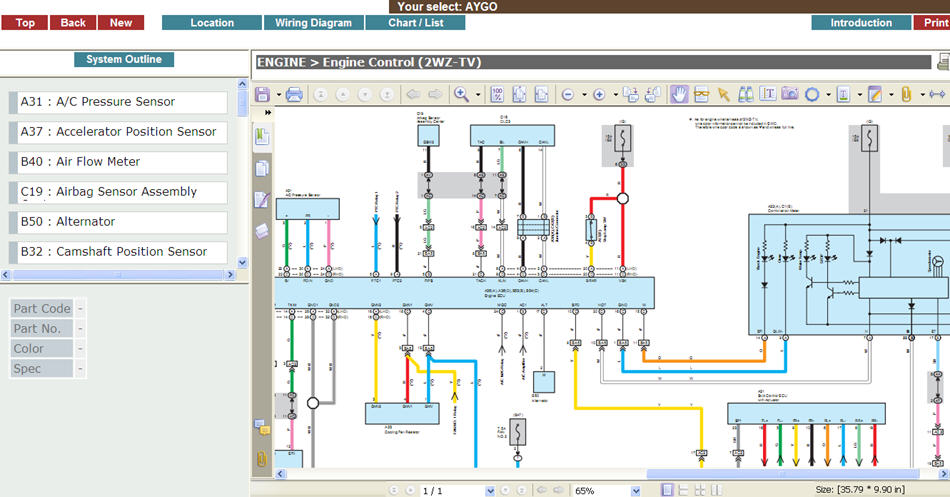
Task: Select B32 : Camshaft Position Sensor
Action: point(119,252)
